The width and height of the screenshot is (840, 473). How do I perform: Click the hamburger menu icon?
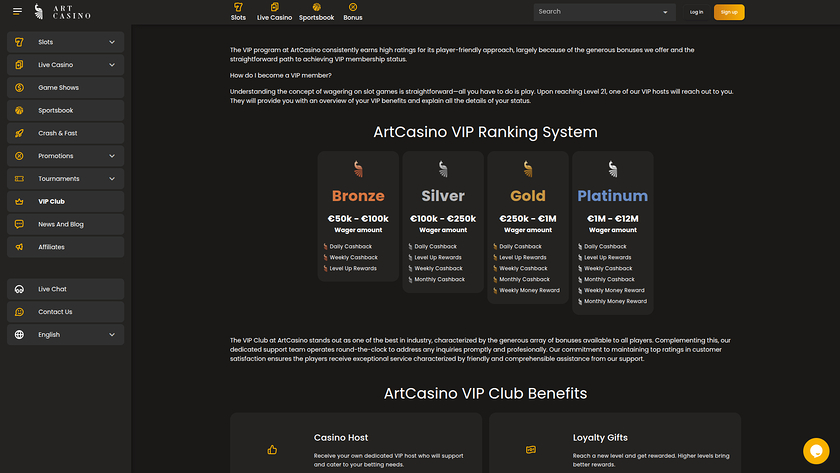(x=17, y=12)
